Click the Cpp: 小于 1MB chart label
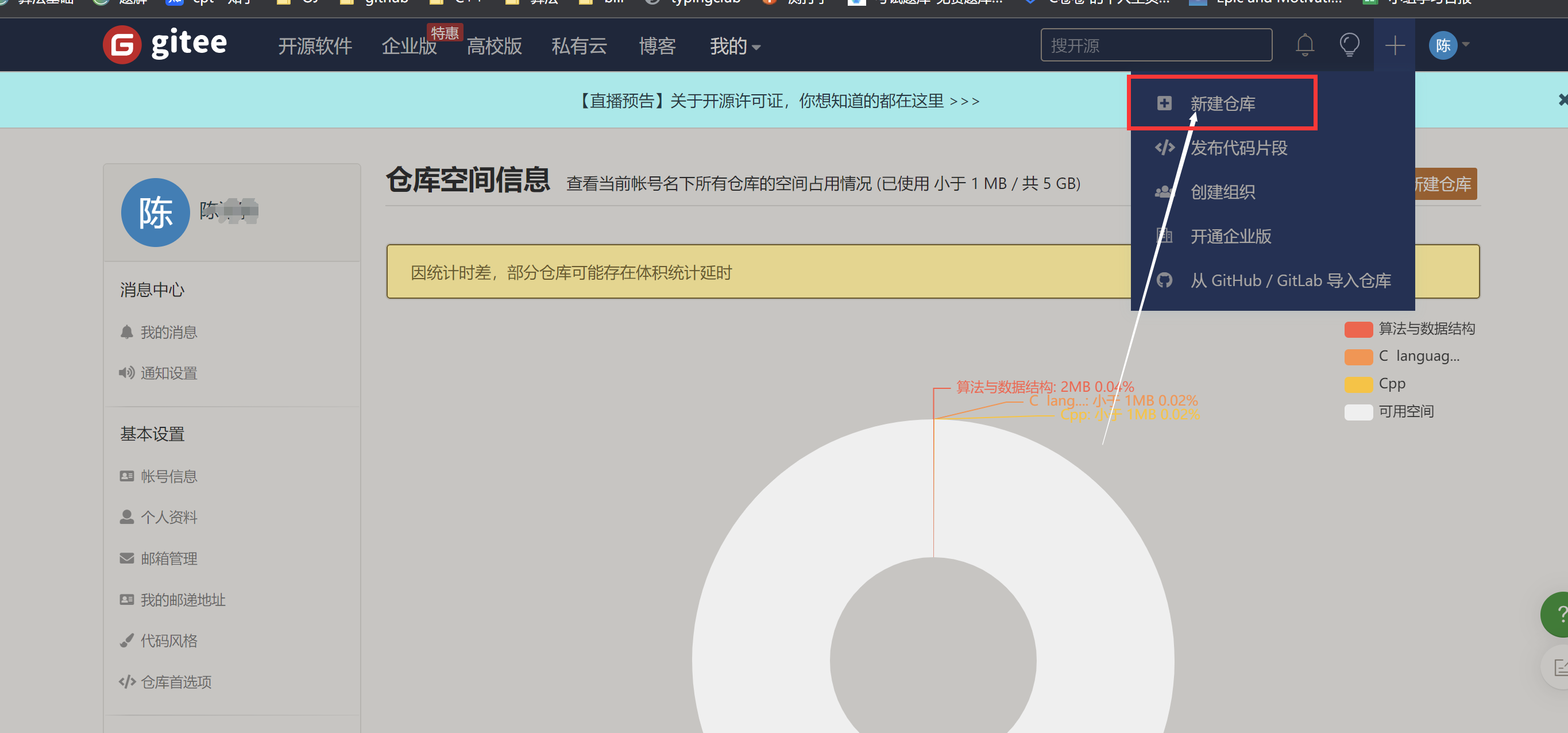The width and height of the screenshot is (1568, 733). [1130, 415]
